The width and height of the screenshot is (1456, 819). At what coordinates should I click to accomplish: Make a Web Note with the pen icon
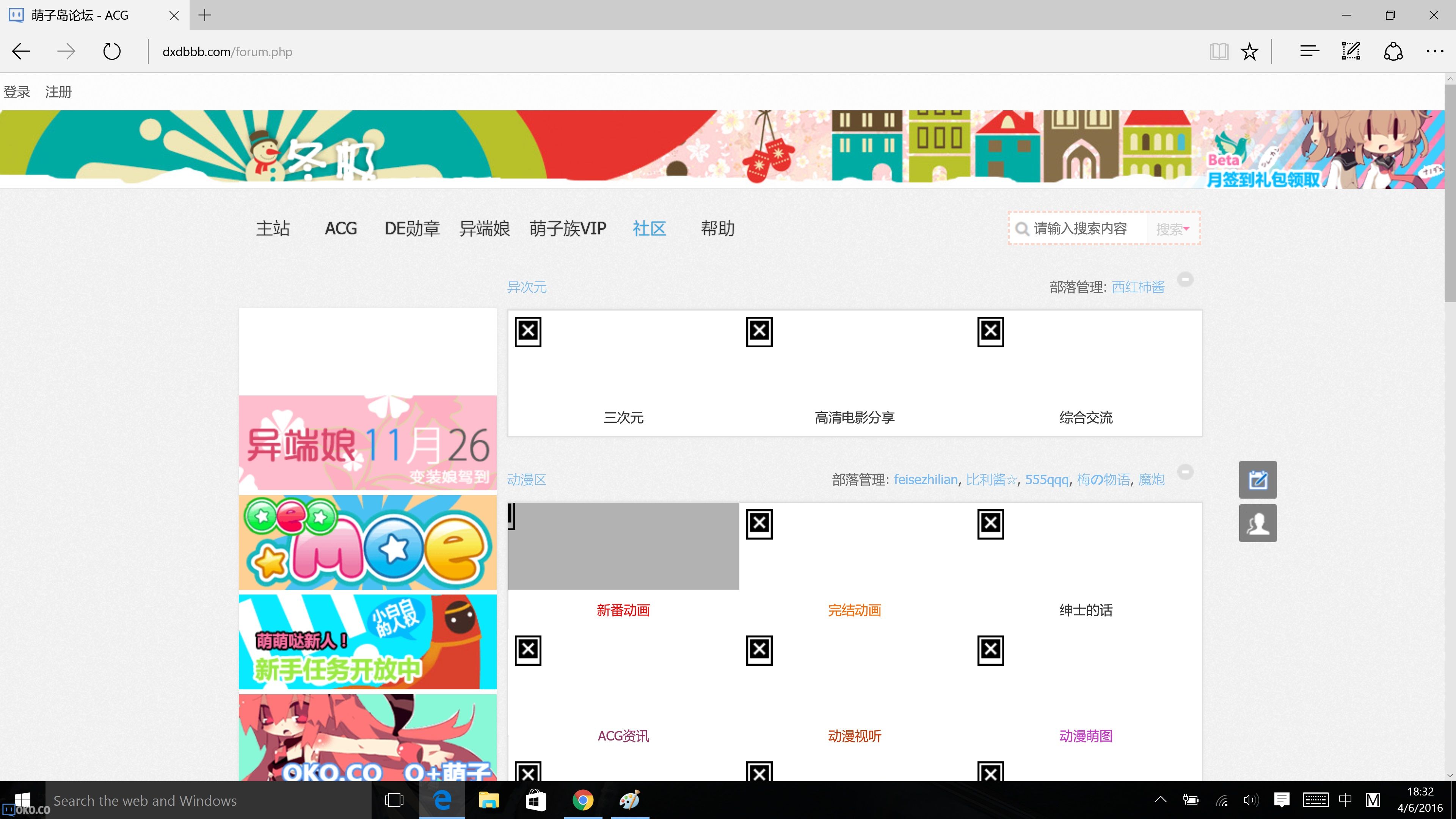[x=1351, y=52]
